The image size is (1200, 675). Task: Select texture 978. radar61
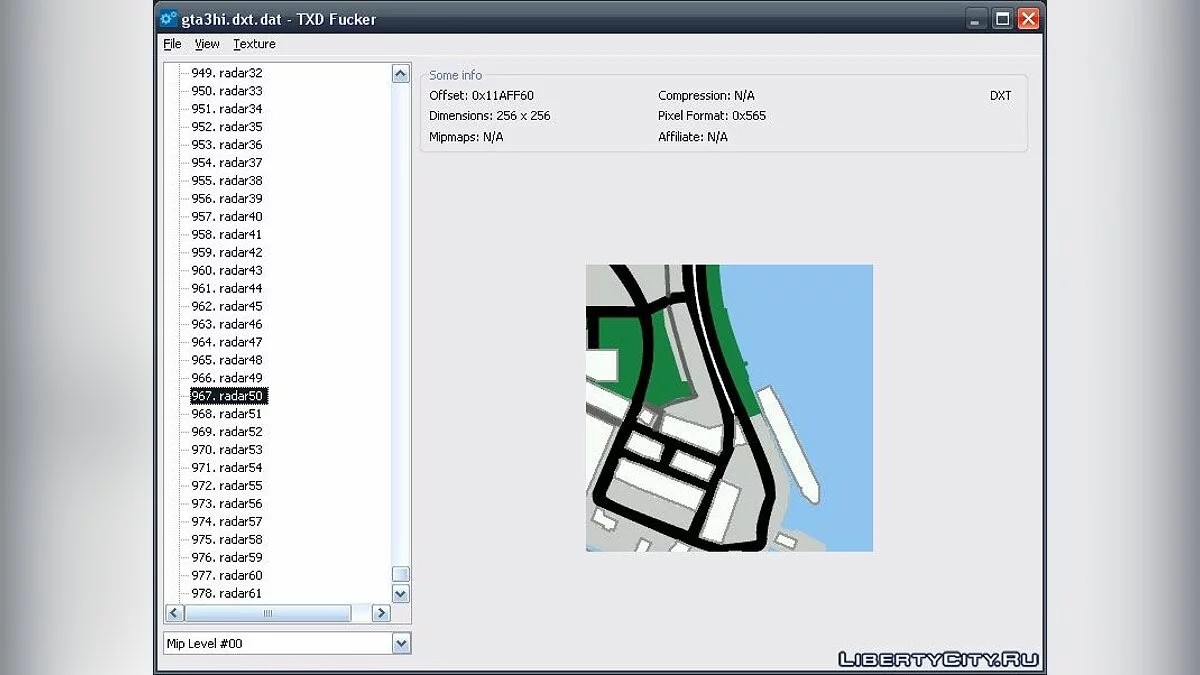coord(227,594)
